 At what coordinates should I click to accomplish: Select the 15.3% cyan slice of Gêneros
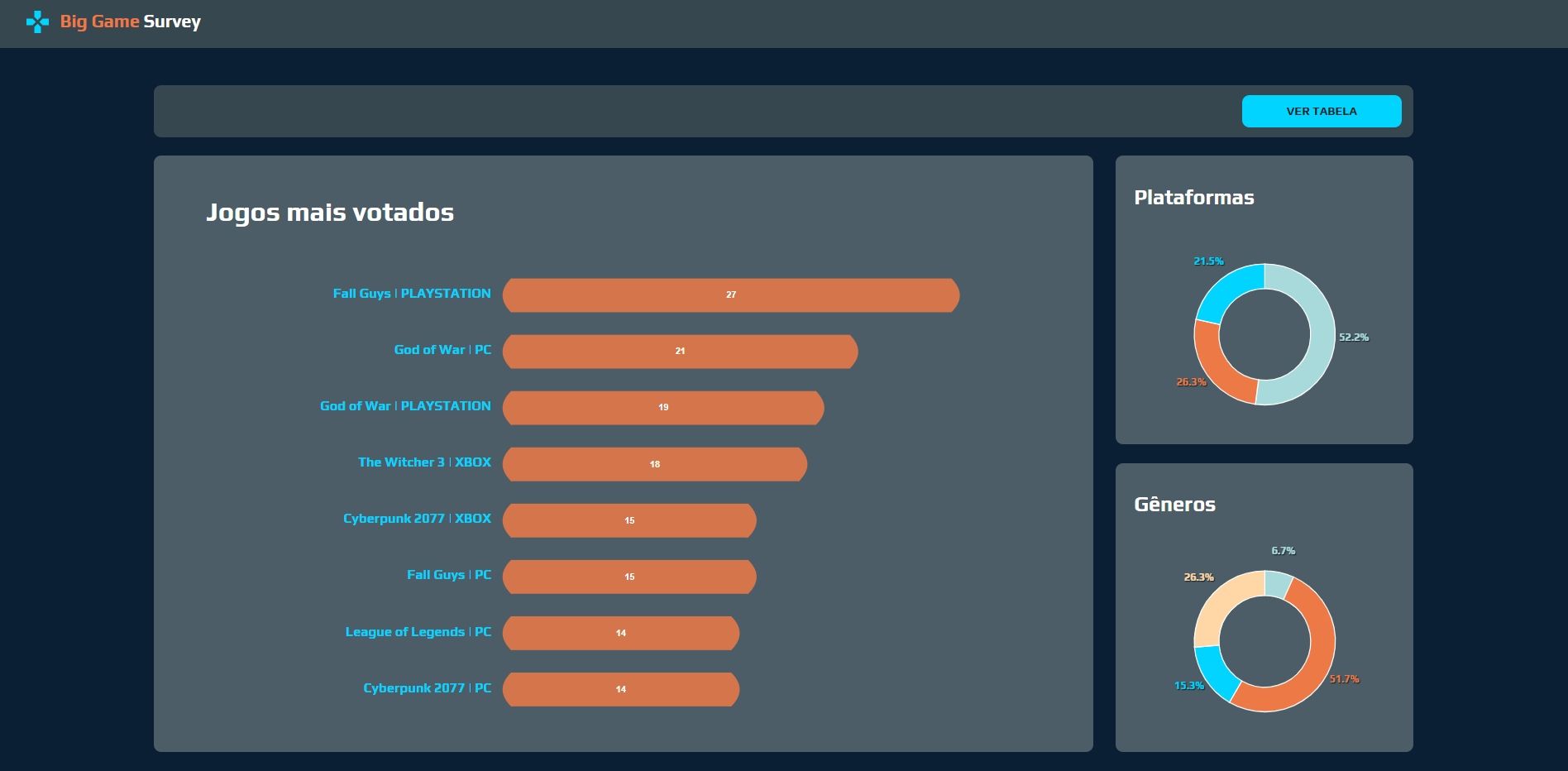tap(1212, 668)
